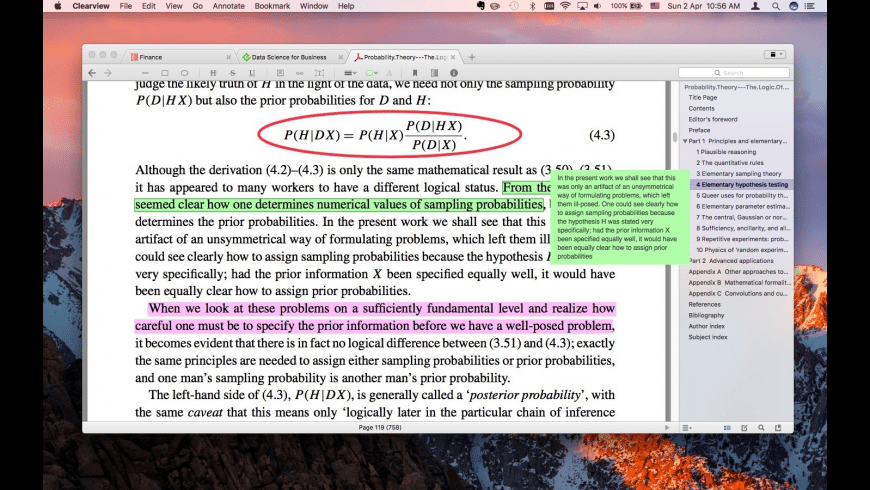Show table of contents sidebar view
The height and width of the screenshot is (490, 870).
[727, 428]
